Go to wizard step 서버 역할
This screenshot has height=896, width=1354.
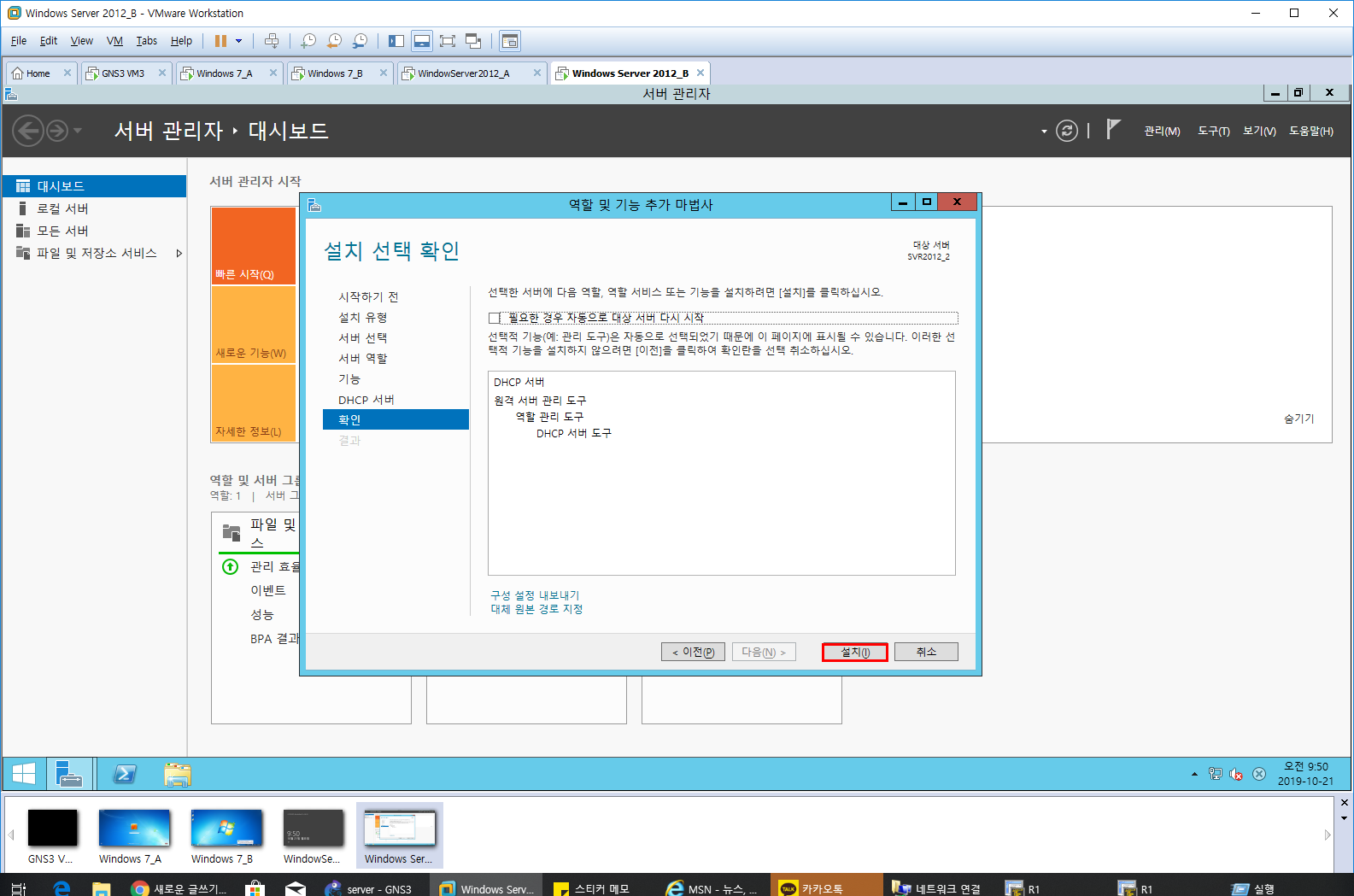tap(363, 358)
